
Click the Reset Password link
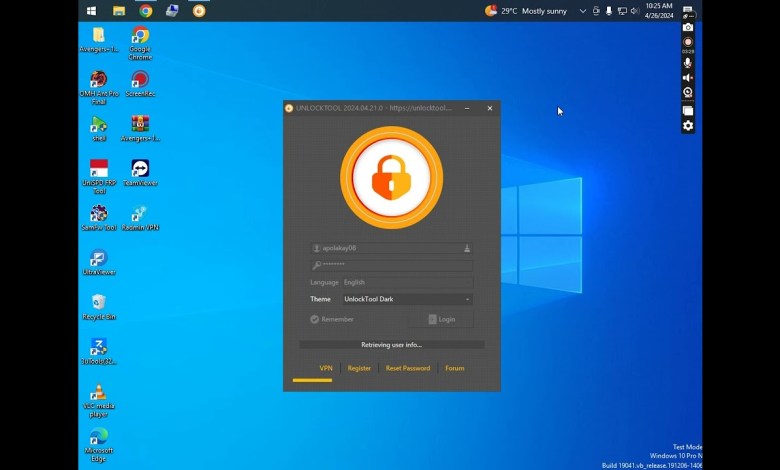408,368
